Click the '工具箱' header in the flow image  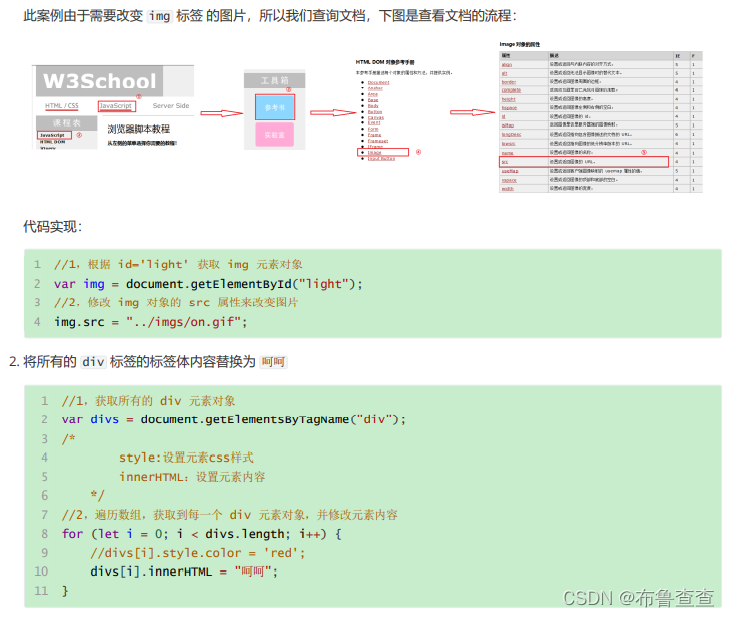click(x=274, y=80)
